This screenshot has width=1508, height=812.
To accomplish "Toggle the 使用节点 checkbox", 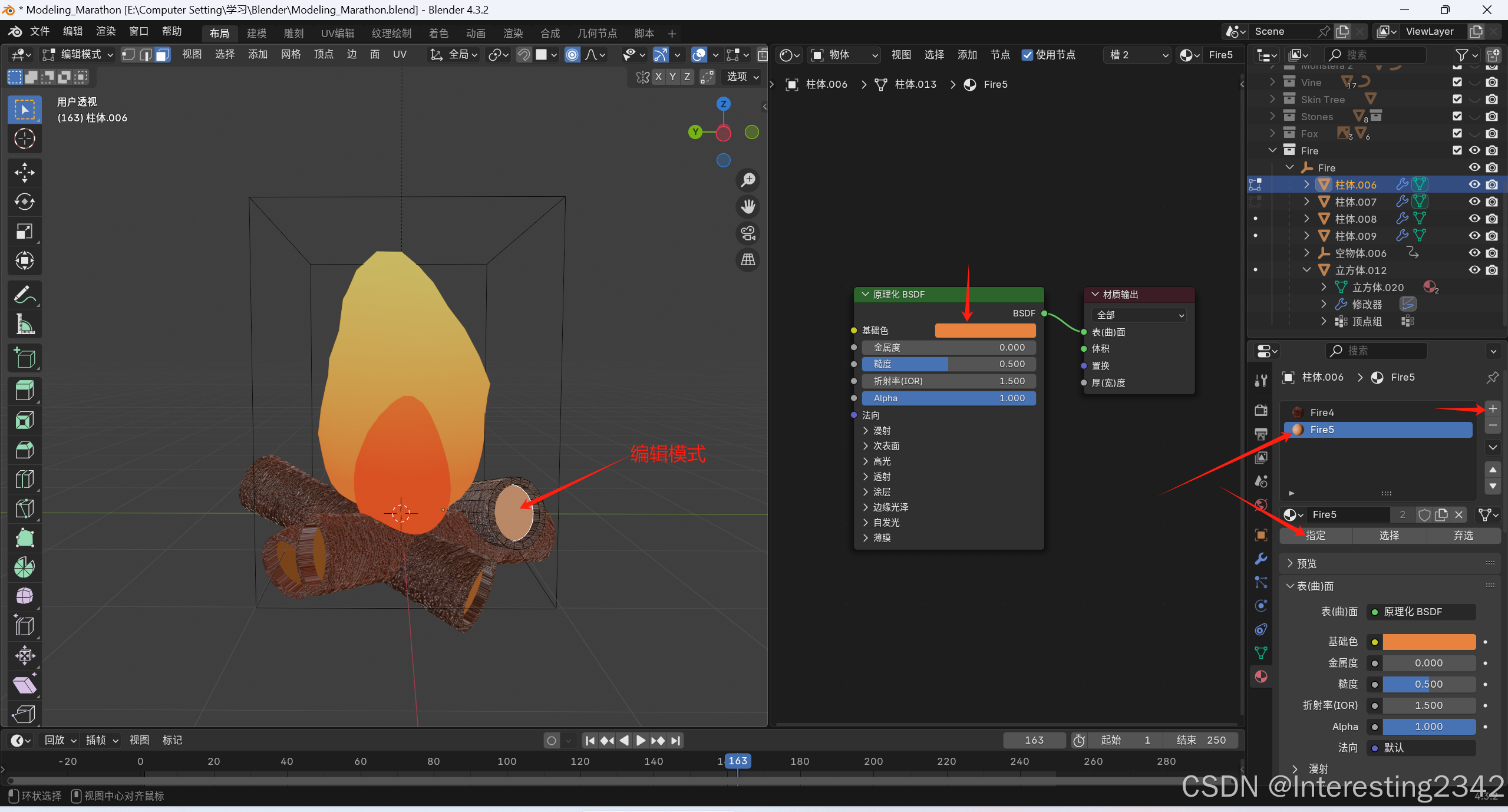I will tap(1027, 55).
